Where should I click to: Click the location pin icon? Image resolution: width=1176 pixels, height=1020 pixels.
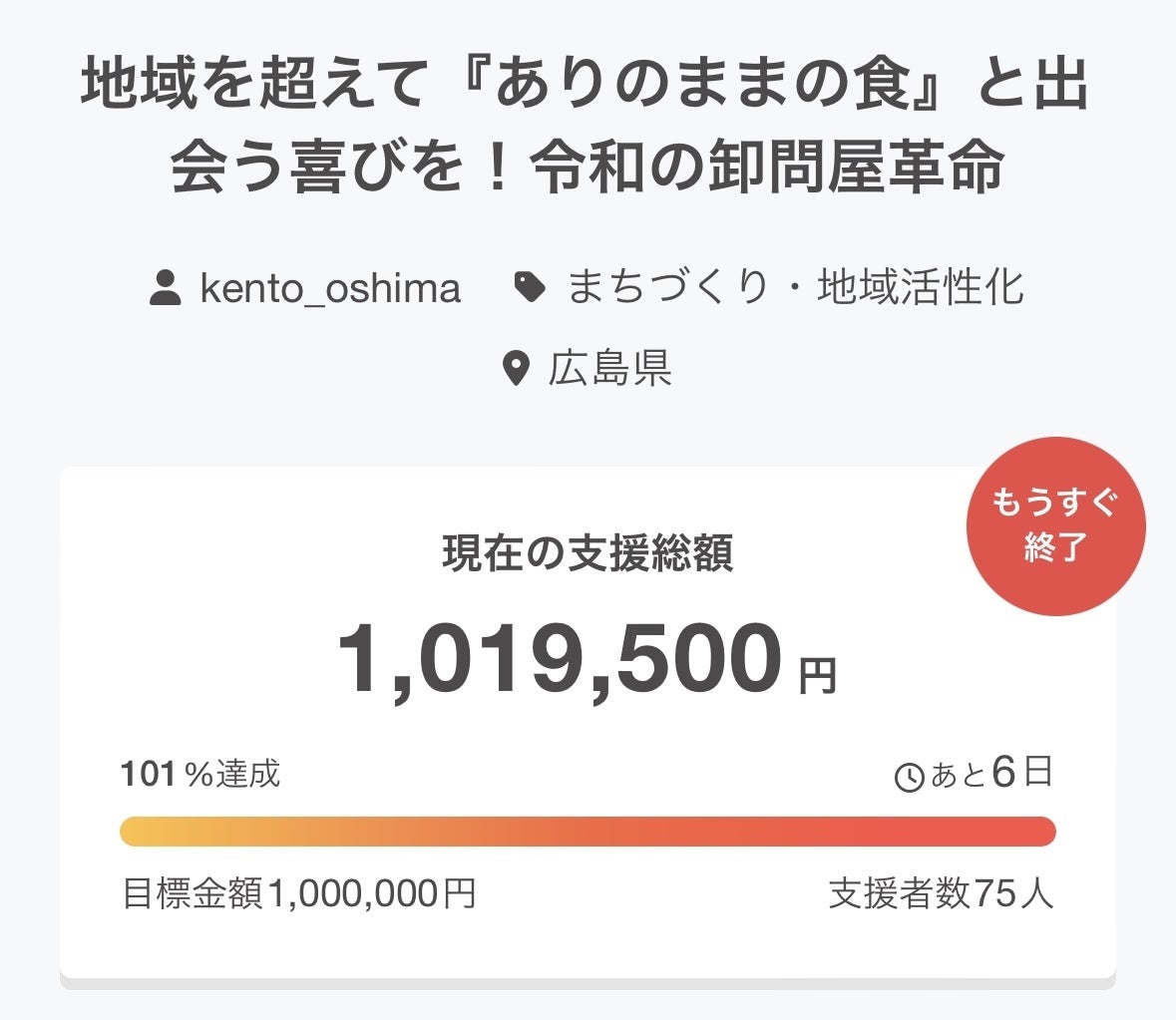(x=515, y=370)
